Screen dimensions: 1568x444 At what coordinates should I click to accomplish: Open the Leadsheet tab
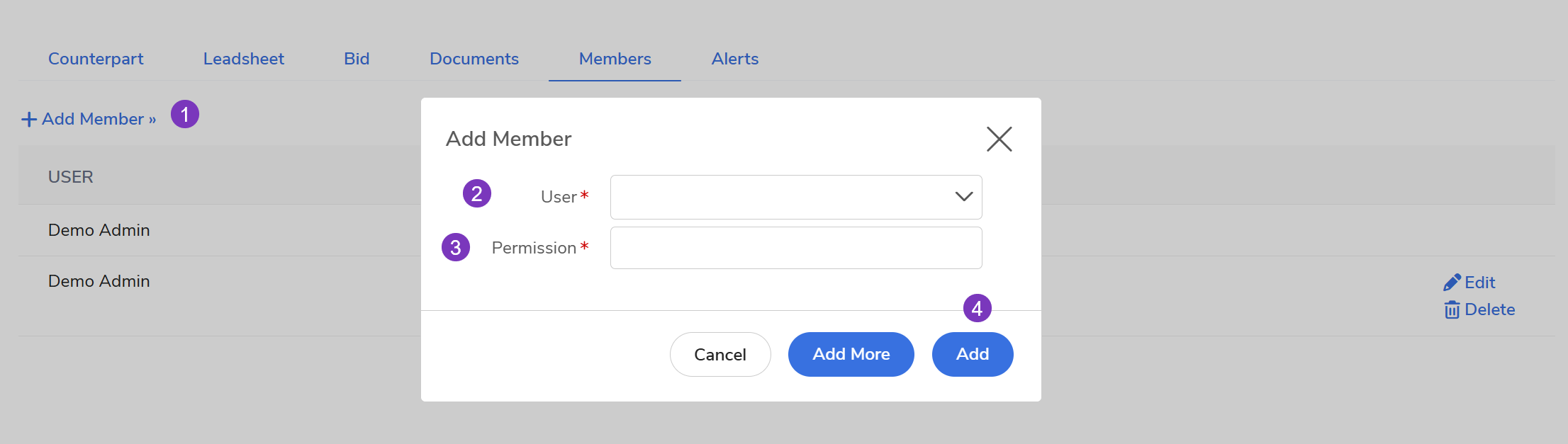tap(244, 59)
